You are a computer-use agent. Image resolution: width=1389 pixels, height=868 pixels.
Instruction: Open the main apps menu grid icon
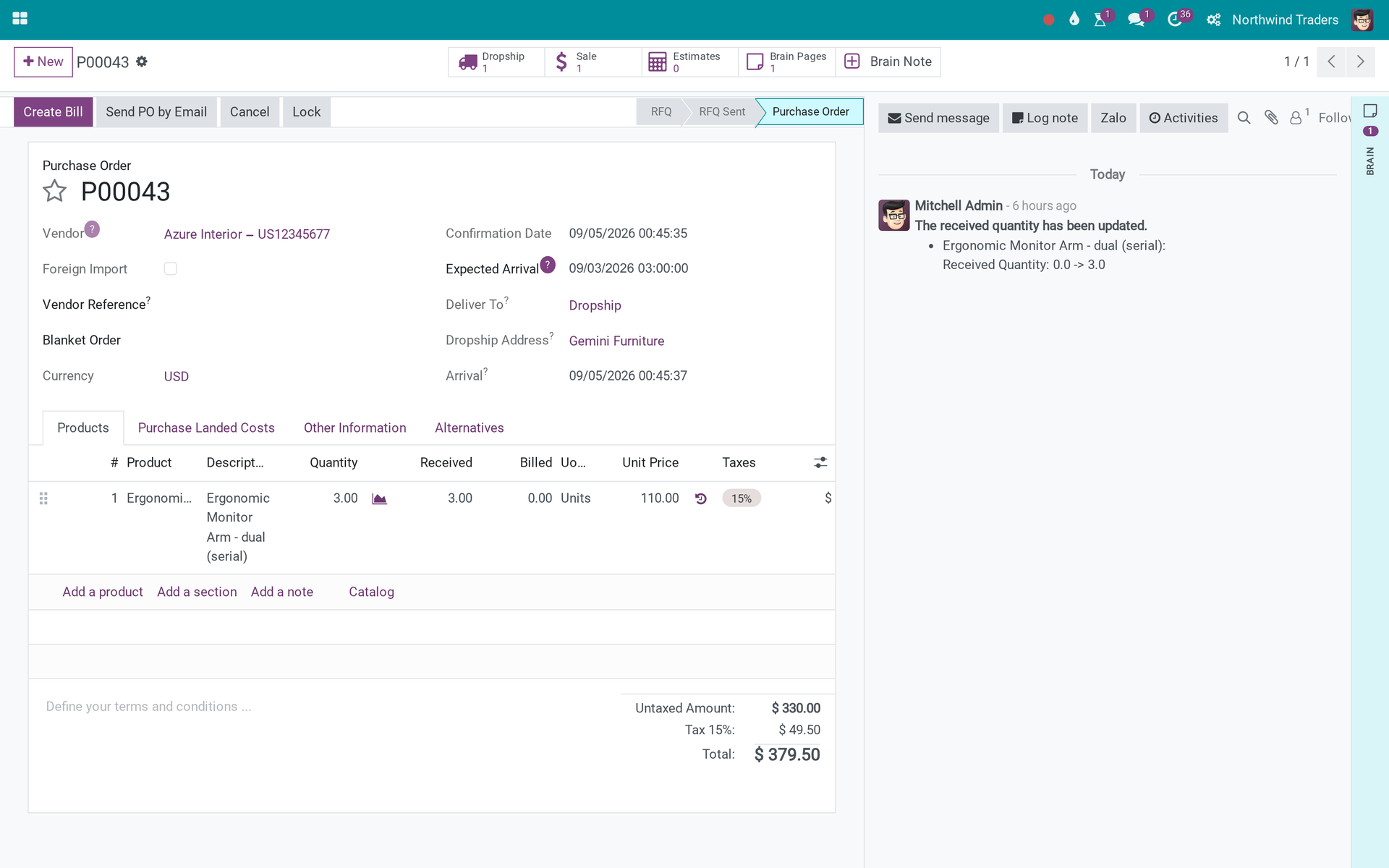[20, 19]
